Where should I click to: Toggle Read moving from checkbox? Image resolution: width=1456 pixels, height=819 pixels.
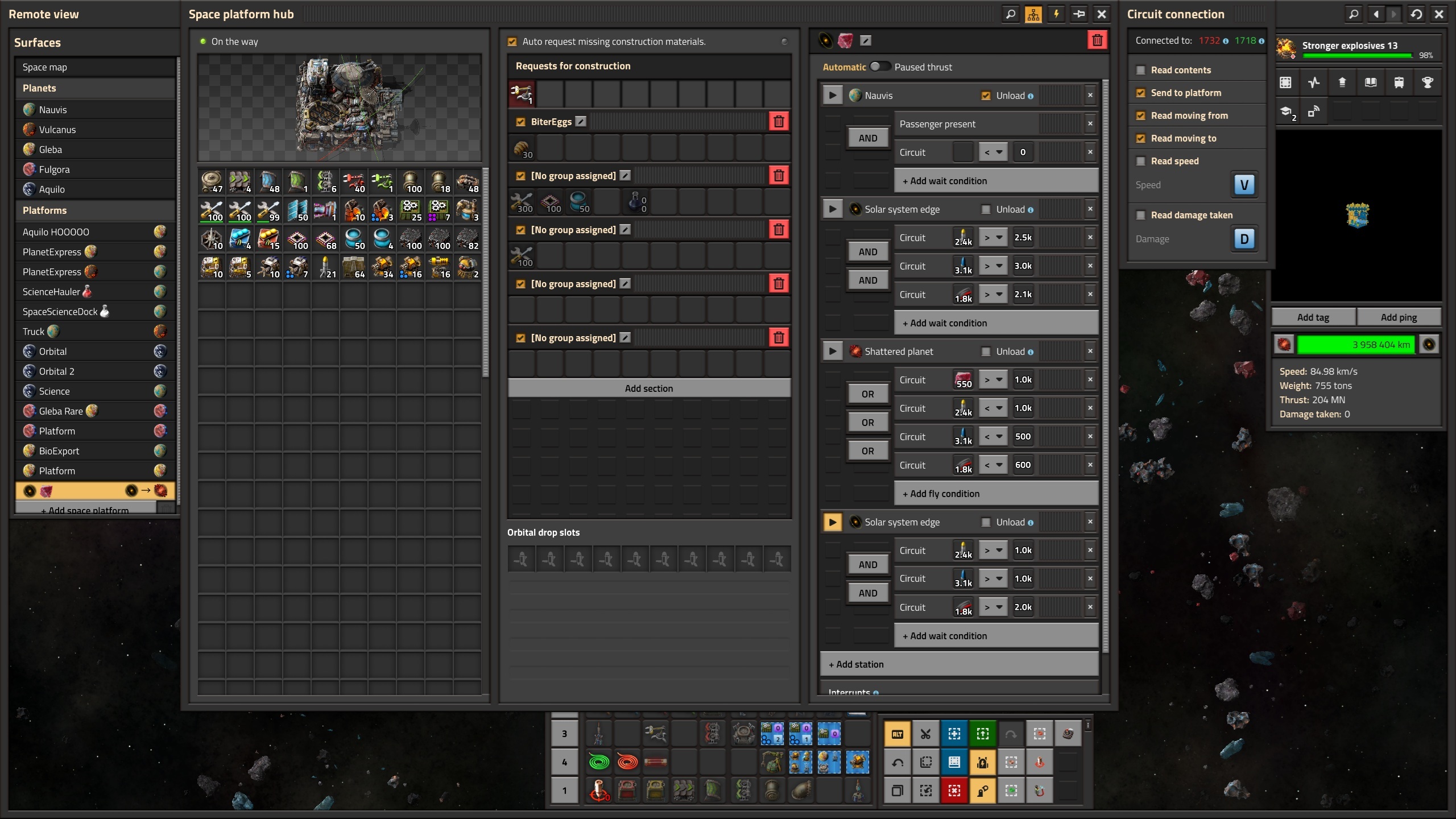click(x=1140, y=115)
